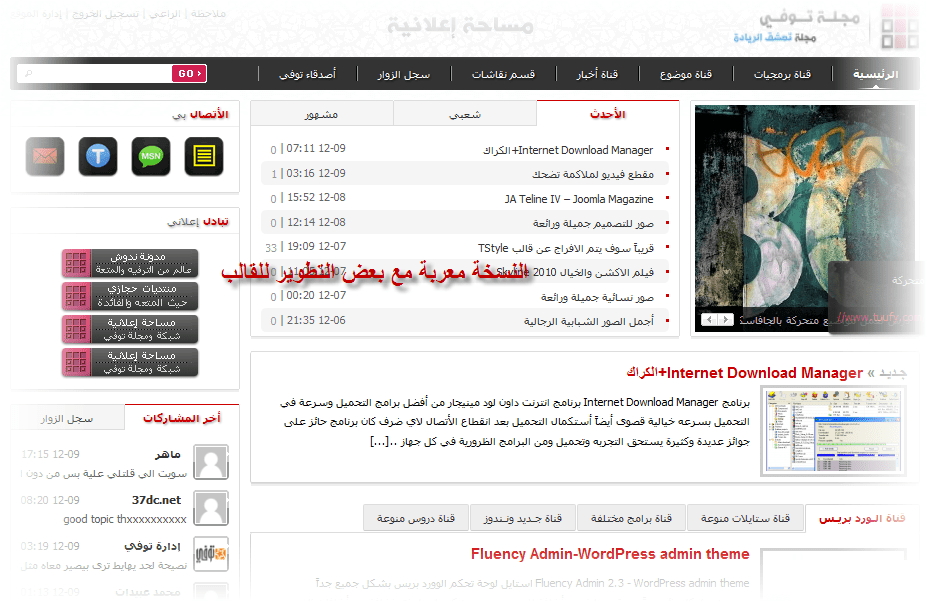Switch to the شعبي tab
Image resolution: width=927 pixels, height=602 pixels.
click(465, 114)
